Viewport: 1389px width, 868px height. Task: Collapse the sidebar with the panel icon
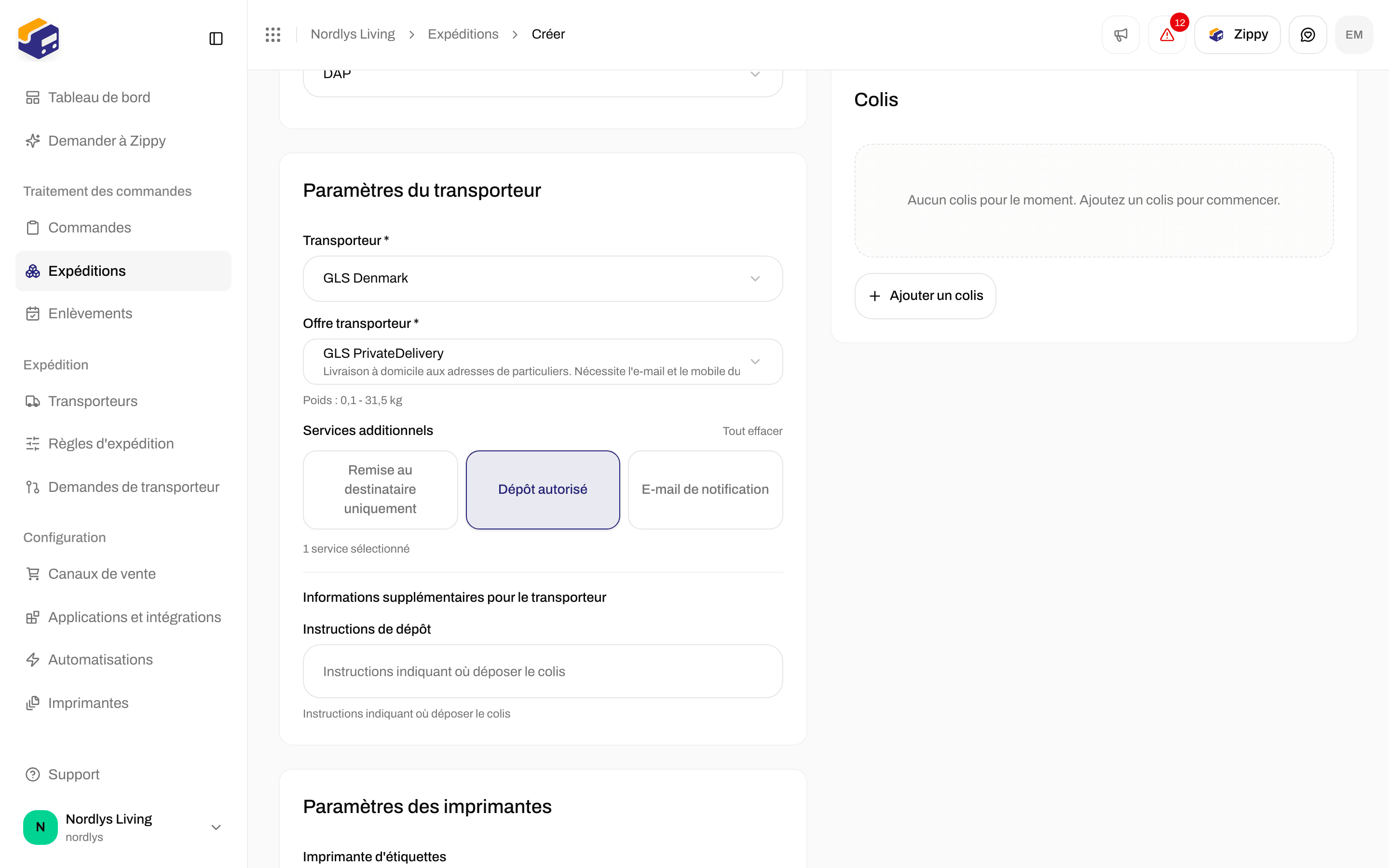click(216, 39)
